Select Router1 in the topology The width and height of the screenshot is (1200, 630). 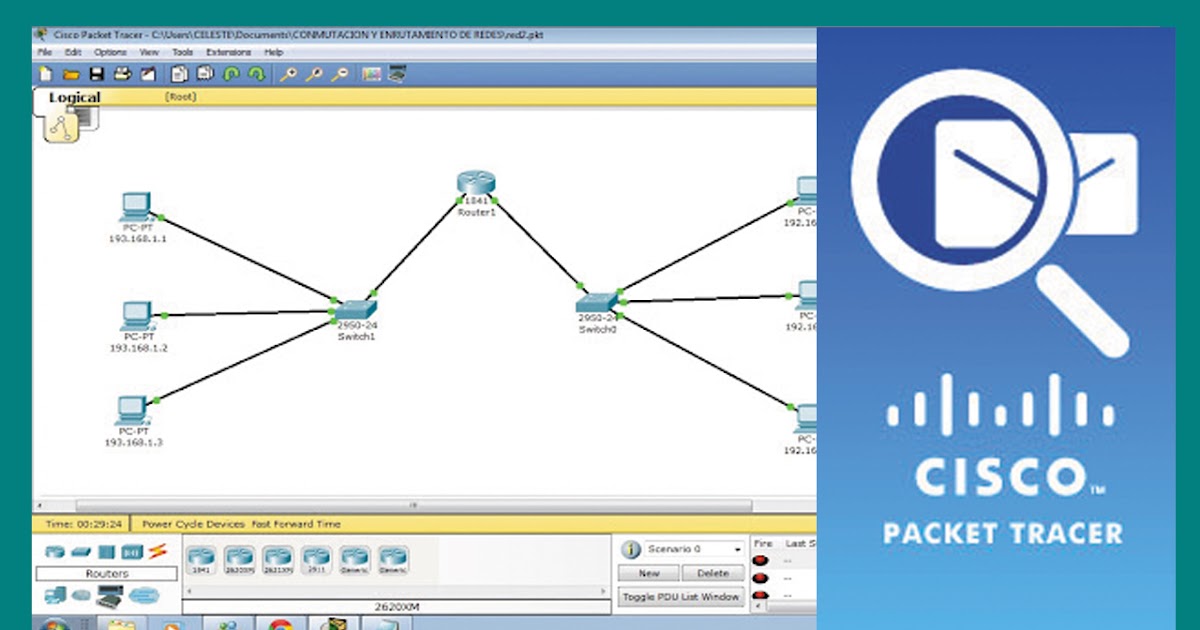[x=475, y=183]
